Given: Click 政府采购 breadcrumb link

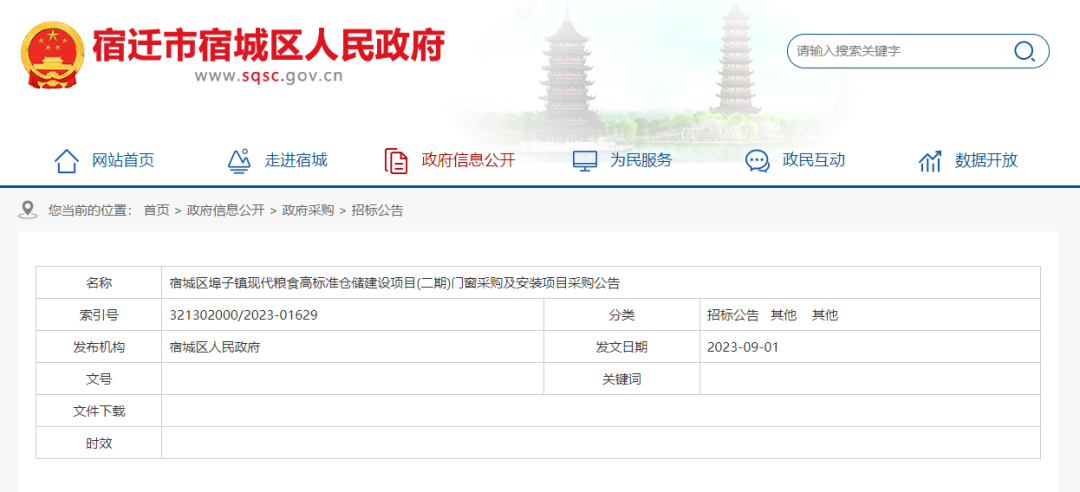Looking at the screenshot, I should [308, 211].
